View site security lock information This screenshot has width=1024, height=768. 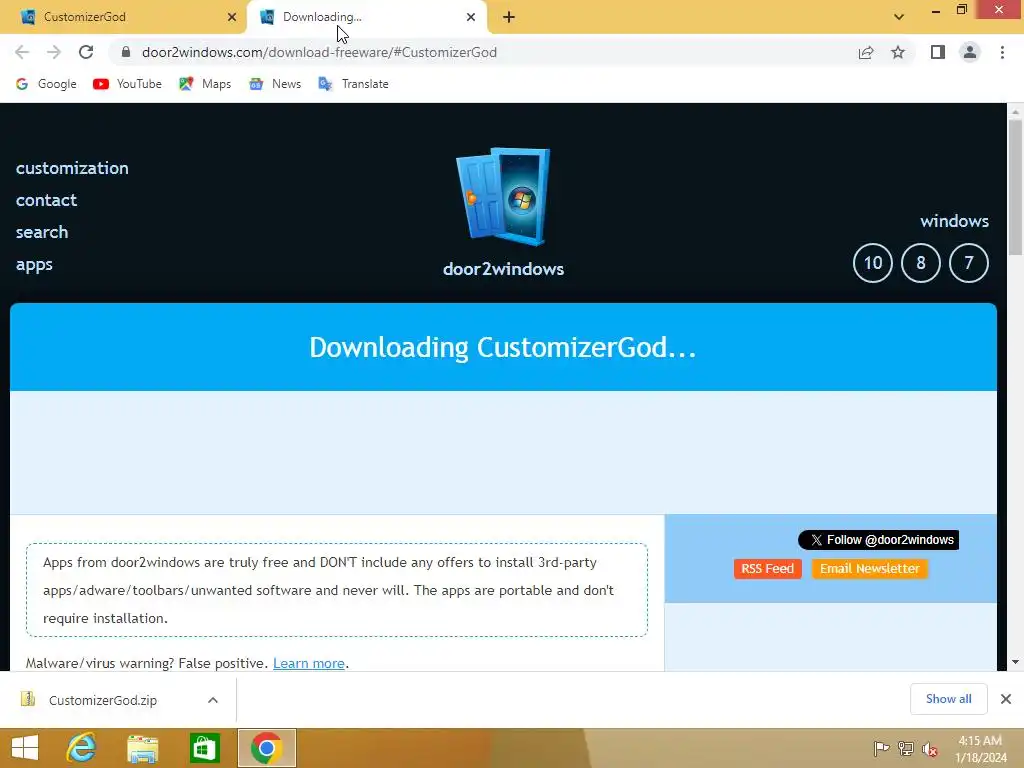click(126, 52)
